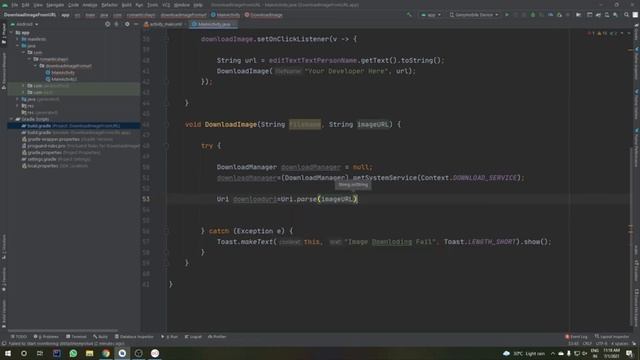This screenshot has height=360, width=640.
Task: Click the MainActivity breadcrumb in navigation bar
Action: click(x=225, y=15)
